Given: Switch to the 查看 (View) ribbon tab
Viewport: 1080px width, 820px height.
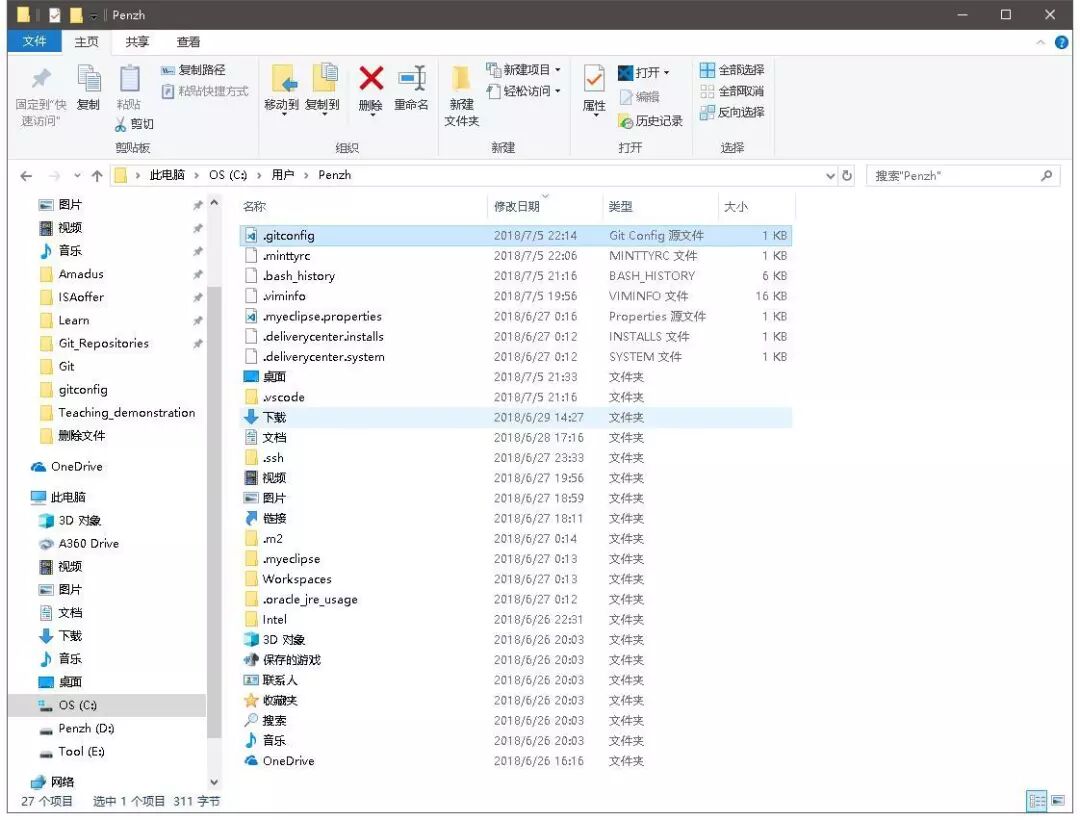Looking at the screenshot, I should pos(186,41).
